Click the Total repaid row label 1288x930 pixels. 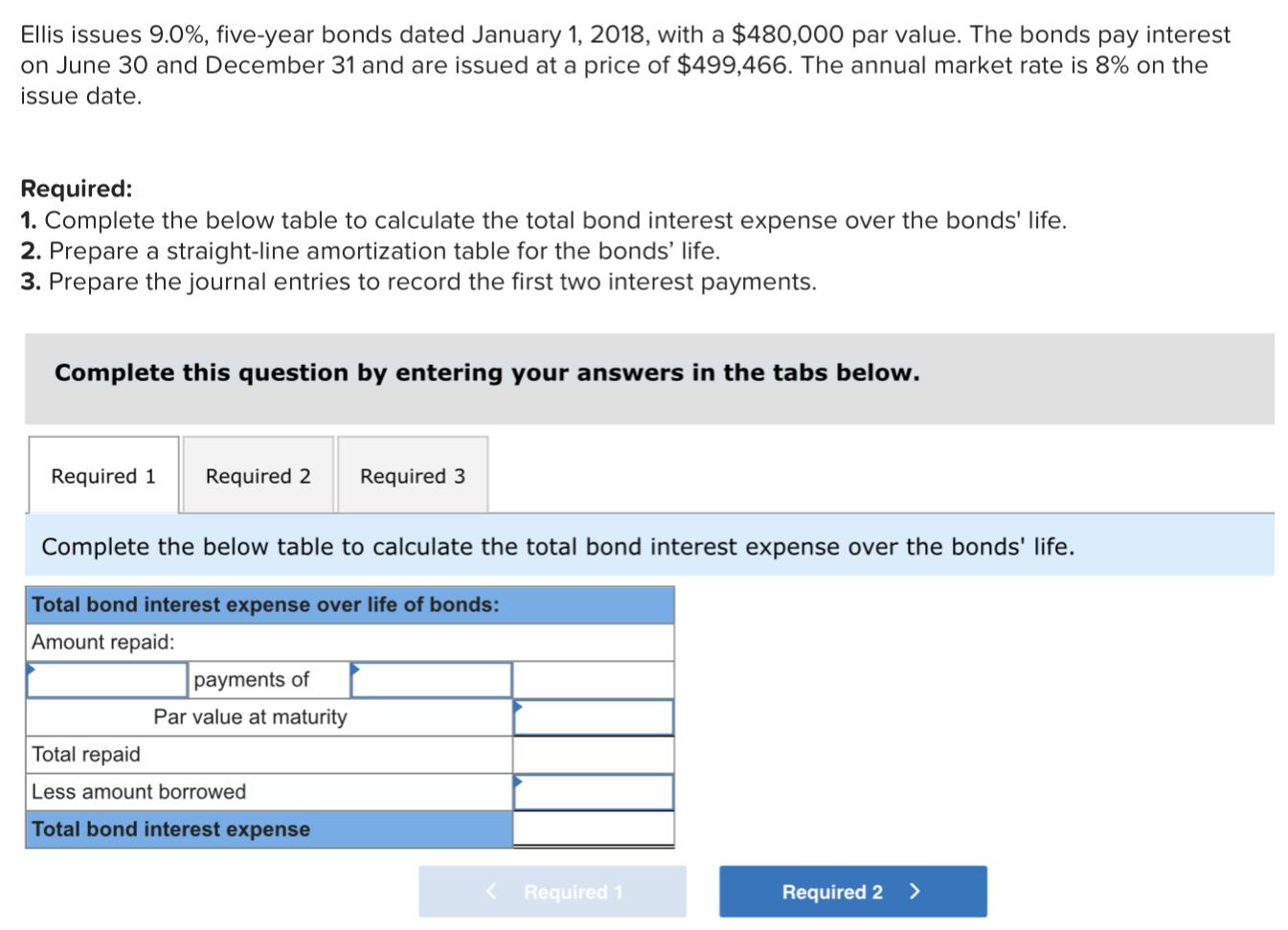tap(85, 754)
